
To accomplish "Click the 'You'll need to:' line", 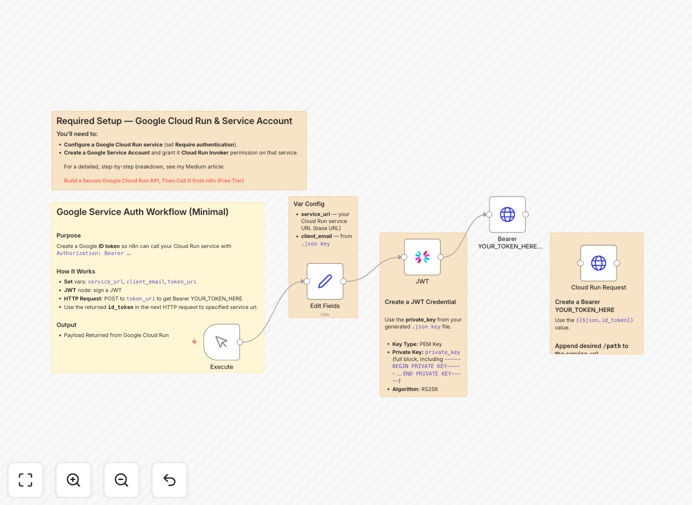I will [77, 134].
